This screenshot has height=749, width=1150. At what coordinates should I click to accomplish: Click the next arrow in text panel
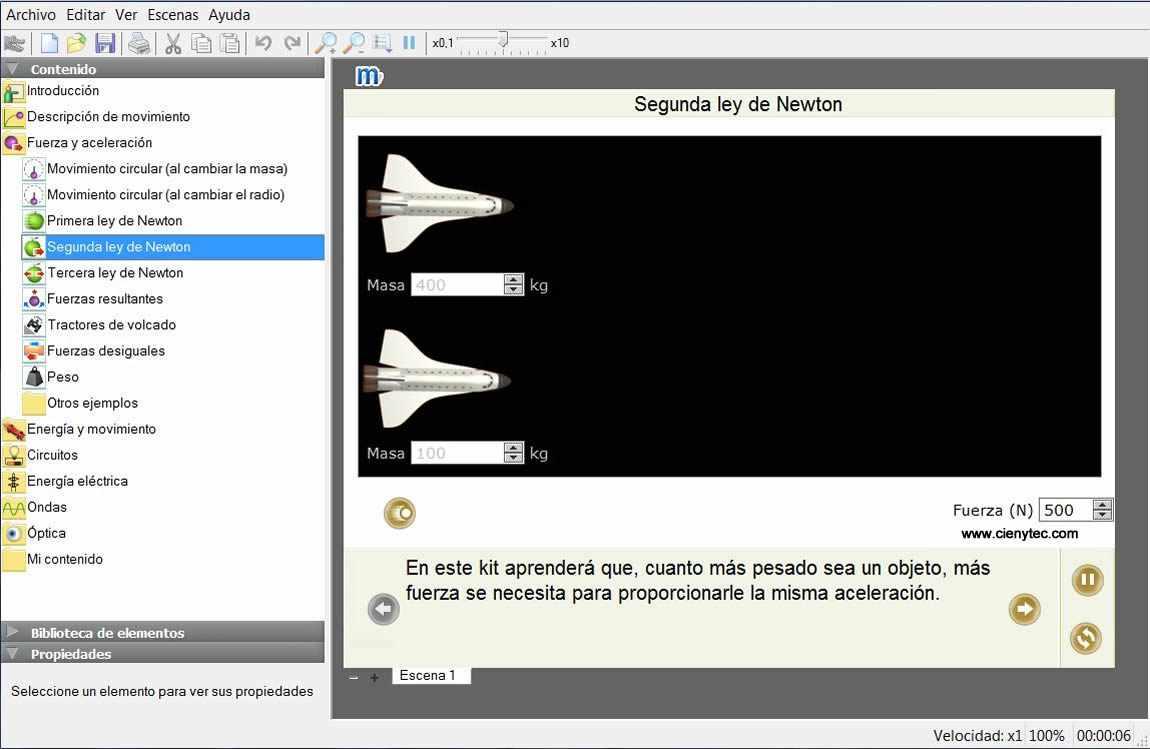(x=1024, y=609)
